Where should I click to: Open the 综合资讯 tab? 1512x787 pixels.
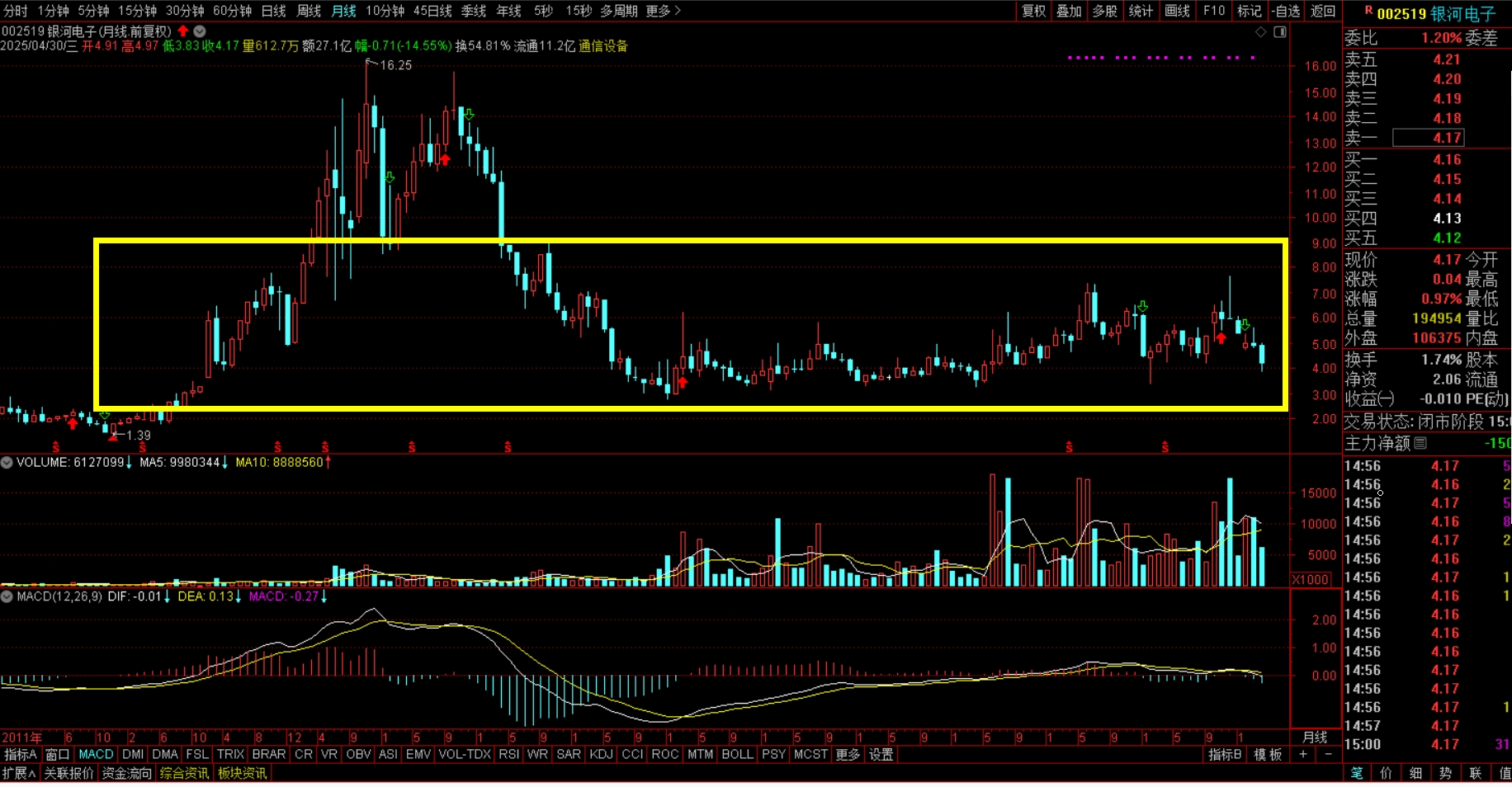coord(184,774)
